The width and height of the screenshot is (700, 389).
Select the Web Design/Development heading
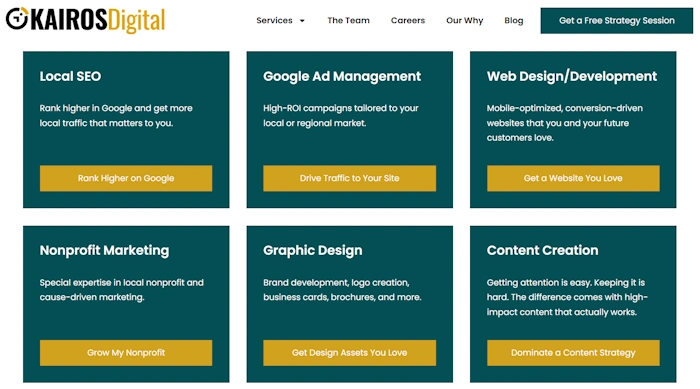point(572,77)
